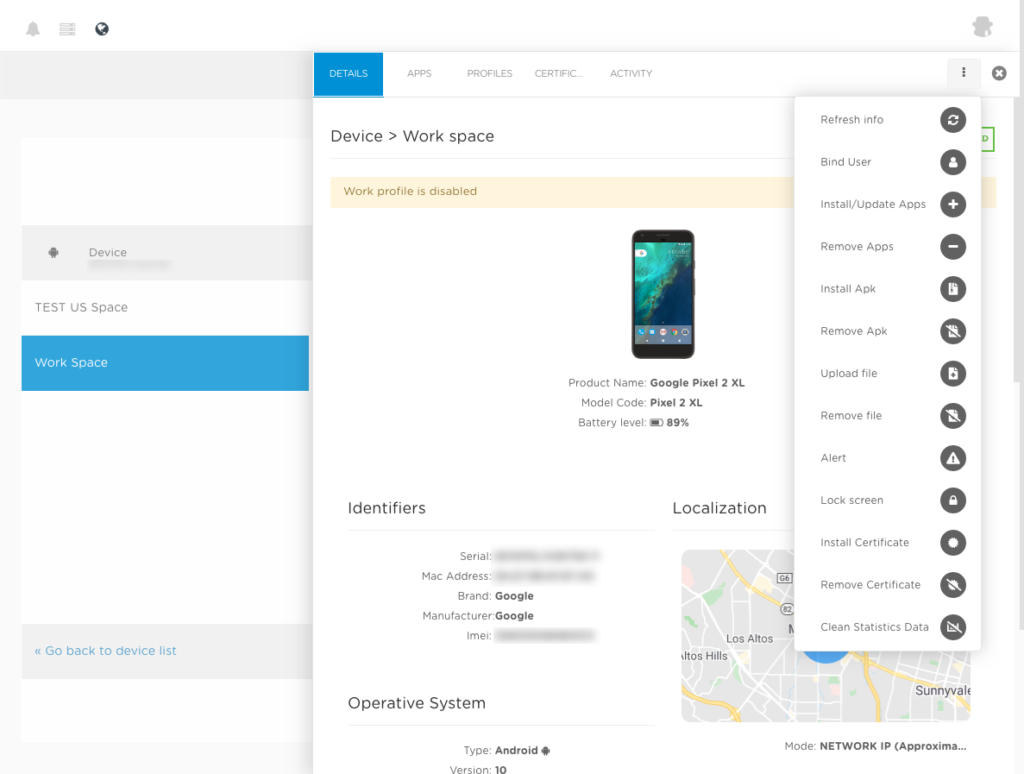Click the Lock screen padlock icon
This screenshot has width=1024, height=774.
tap(953, 500)
